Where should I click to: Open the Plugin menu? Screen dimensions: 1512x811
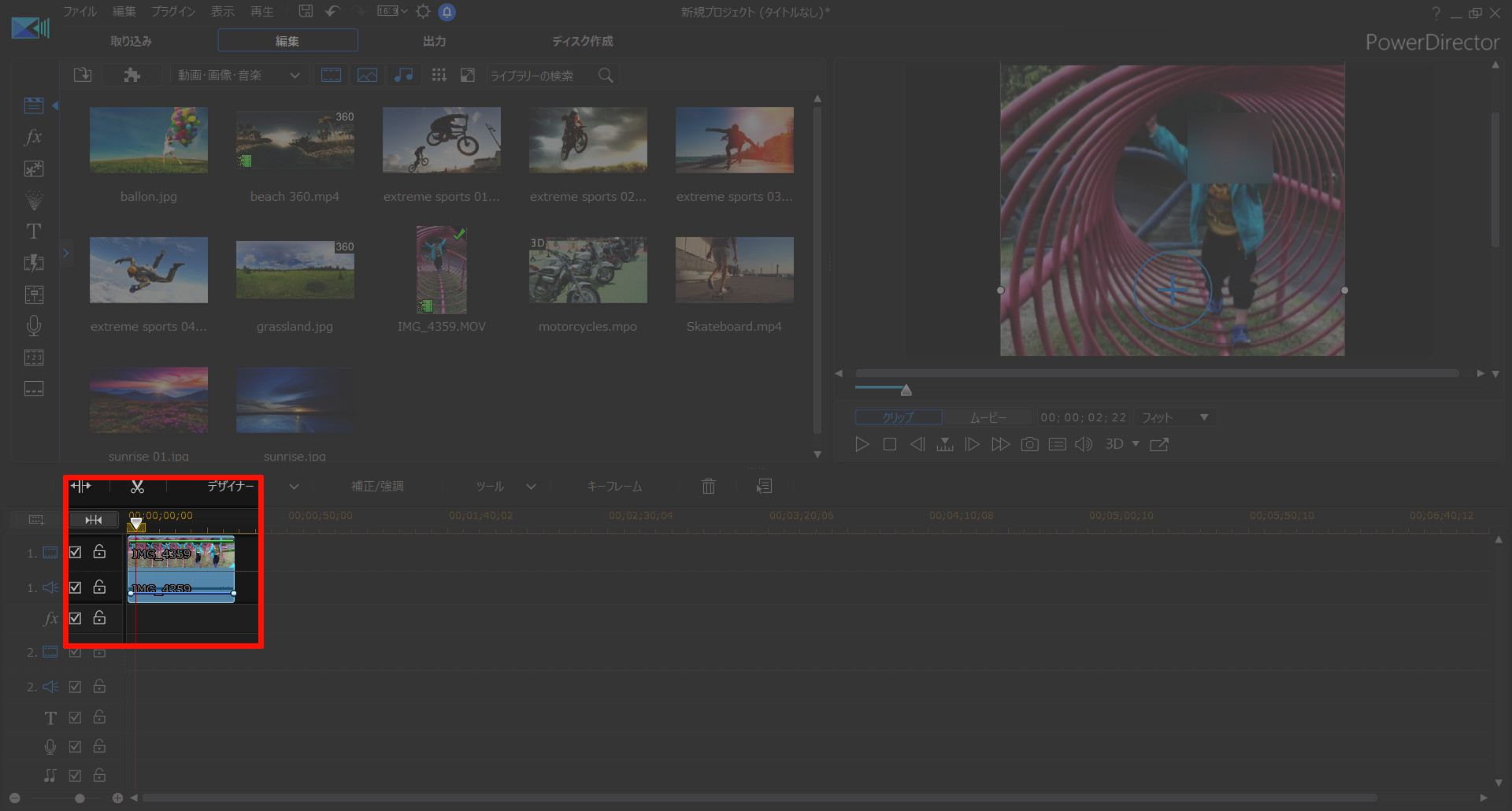coord(173,11)
